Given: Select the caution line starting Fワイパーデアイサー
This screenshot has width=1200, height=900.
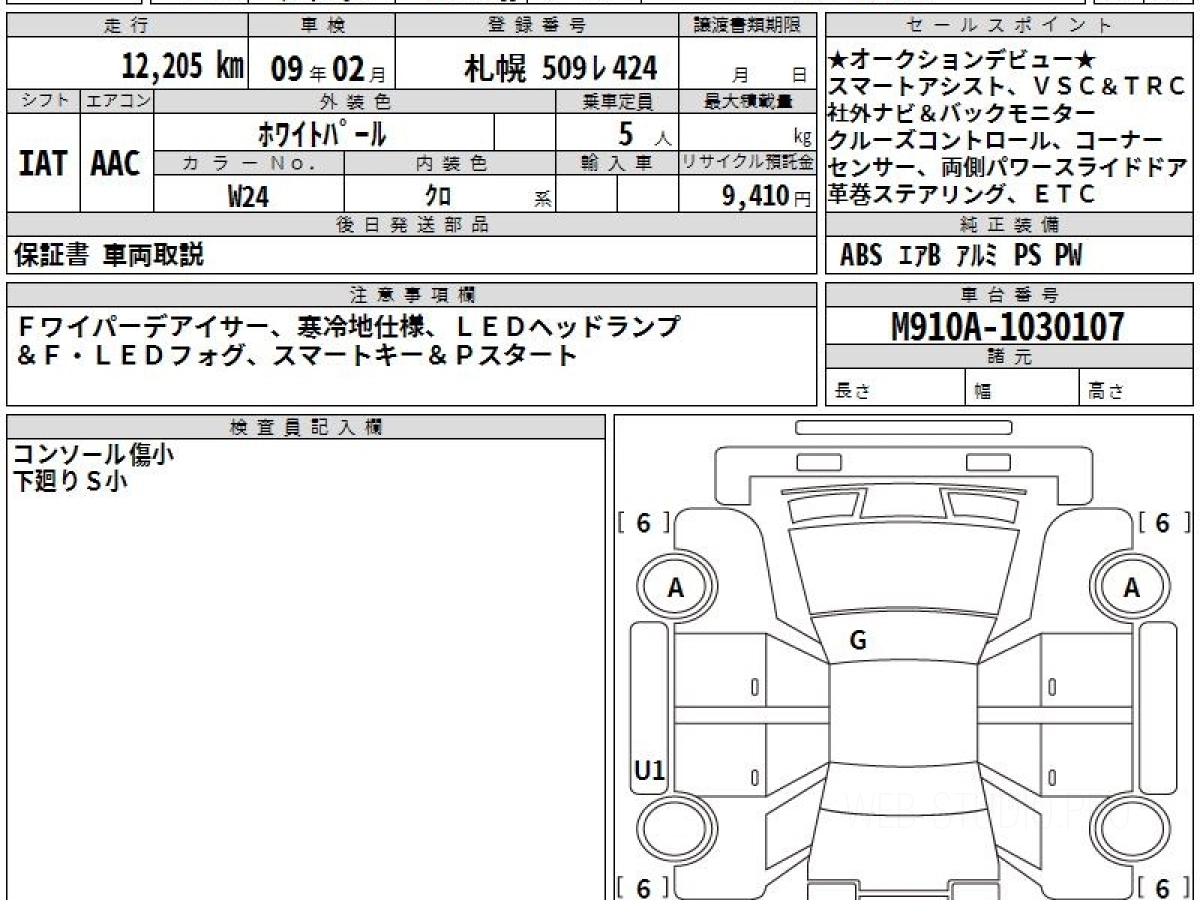Looking at the screenshot, I should click(x=348, y=326).
